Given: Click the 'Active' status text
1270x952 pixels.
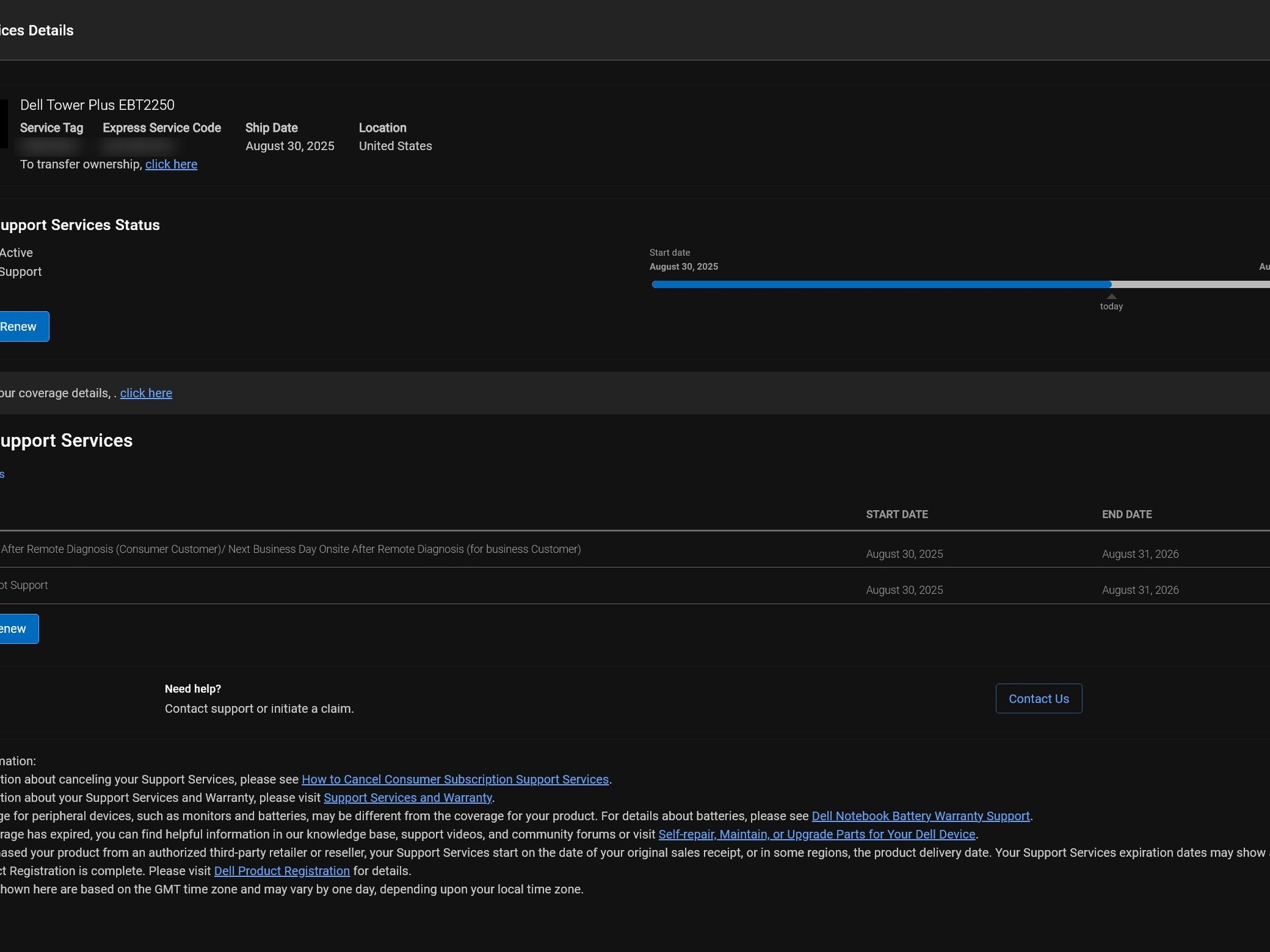Looking at the screenshot, I should (16, 253).
